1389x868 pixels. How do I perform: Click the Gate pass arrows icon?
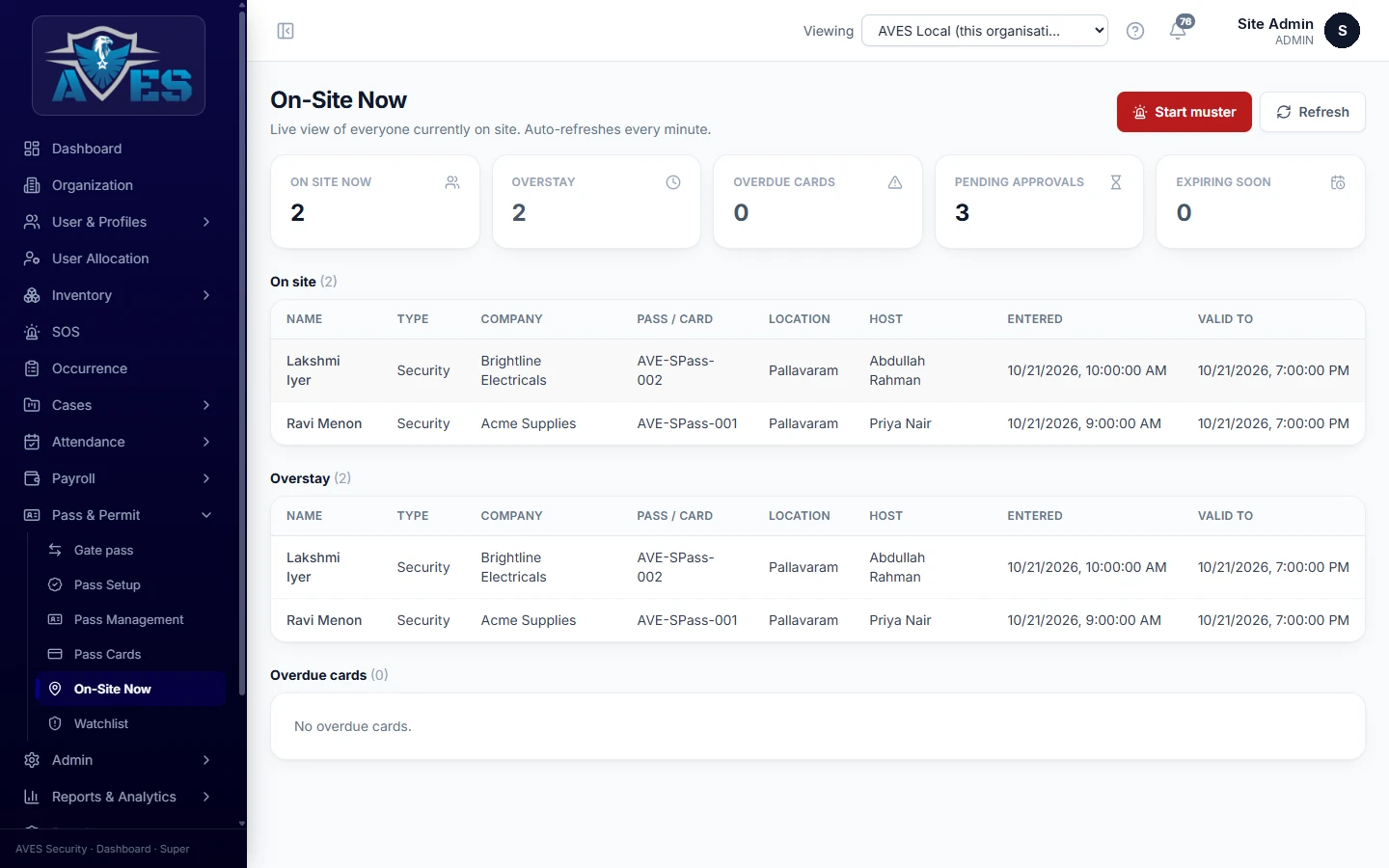(55, 550)
